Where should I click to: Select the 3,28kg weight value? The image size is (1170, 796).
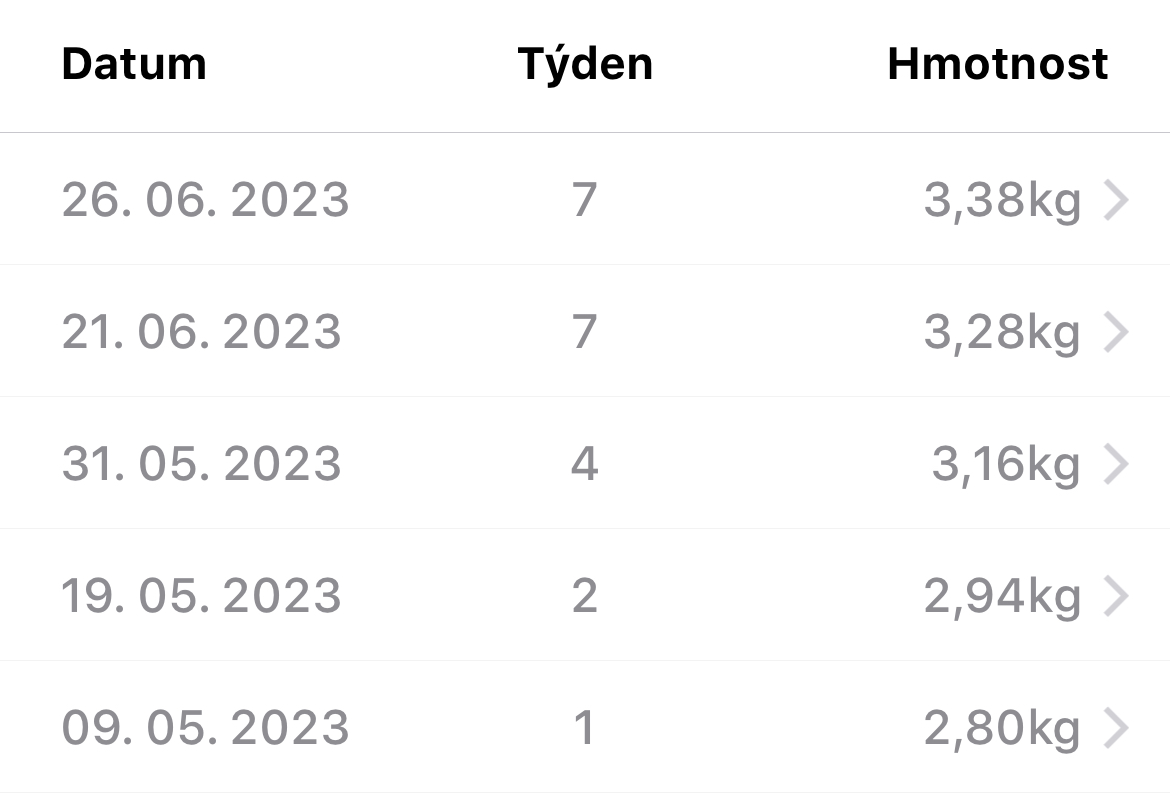(x=1002, y=333)
